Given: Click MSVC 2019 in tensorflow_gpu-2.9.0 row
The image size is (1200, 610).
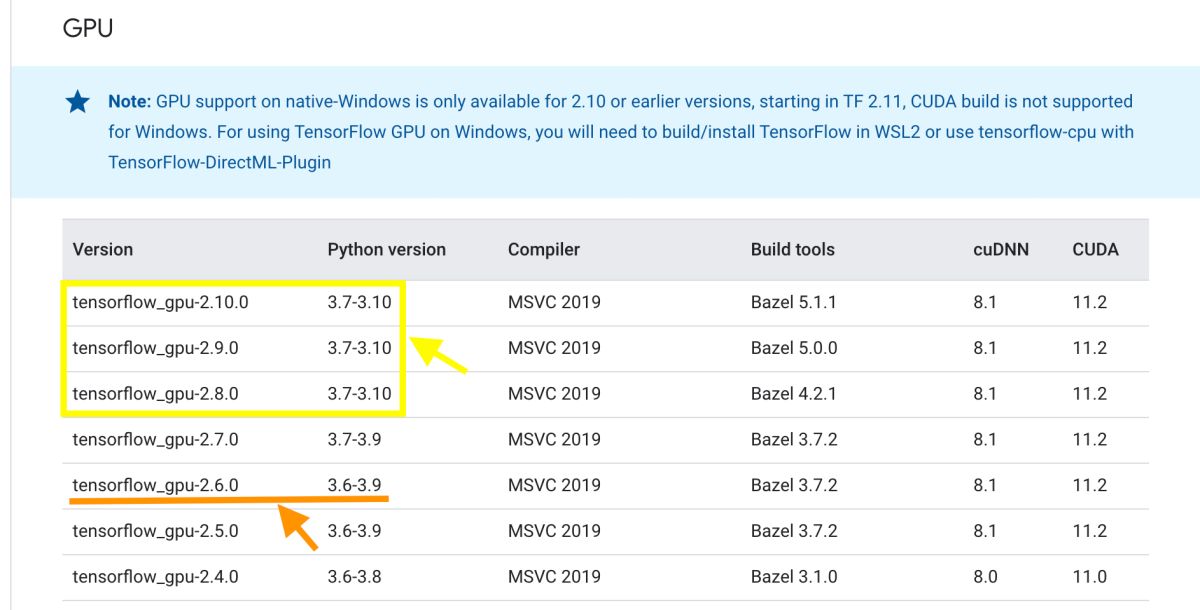Looking at the screenshot, I should [554, 348].
